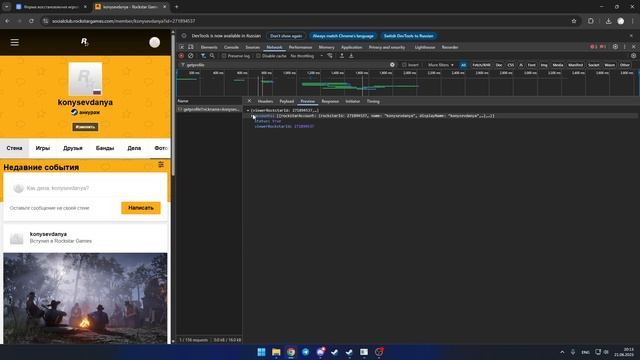Click the Изменить button under profile name

85,127
